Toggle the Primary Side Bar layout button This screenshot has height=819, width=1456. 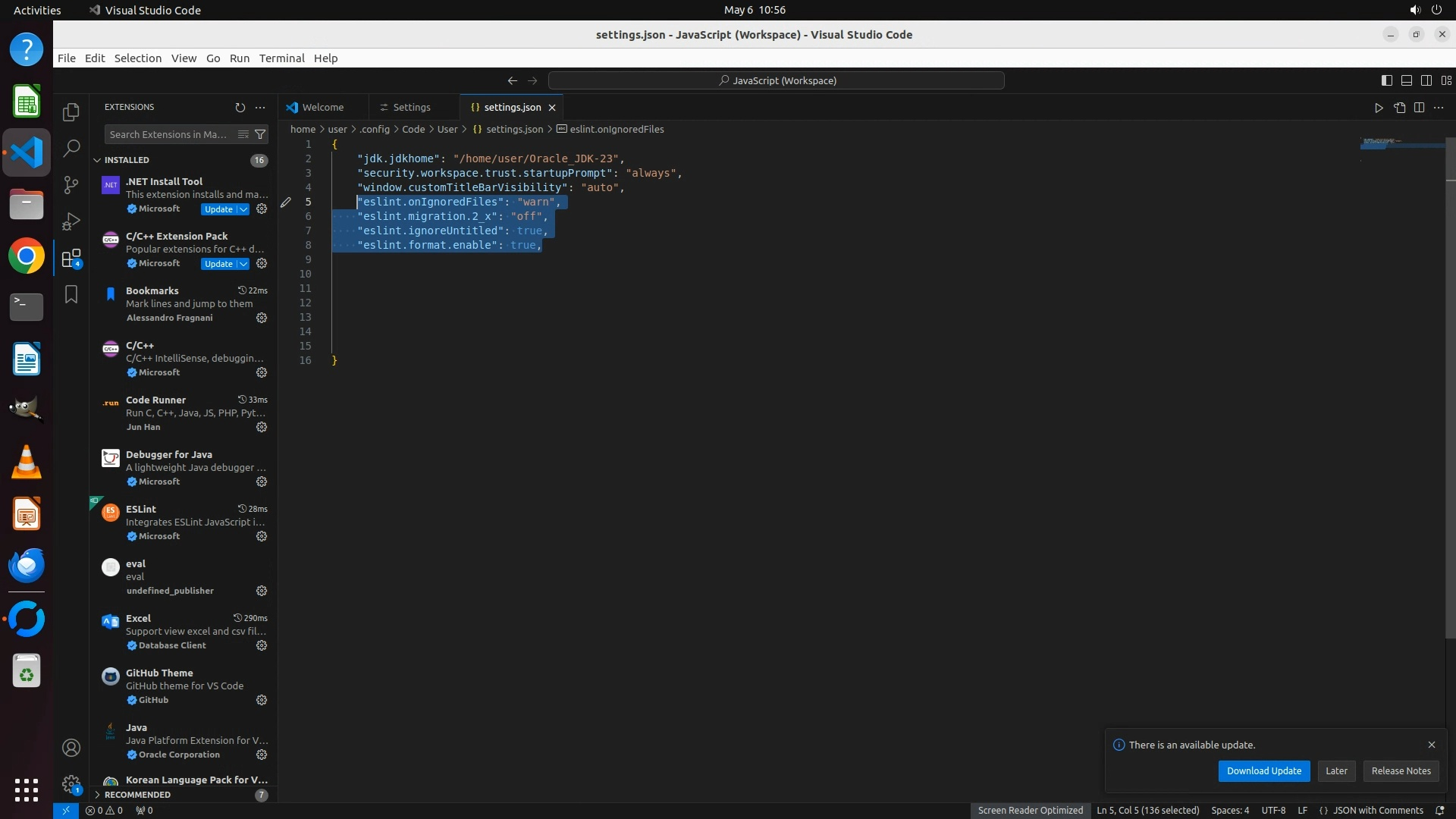(x=1387, y=80)
